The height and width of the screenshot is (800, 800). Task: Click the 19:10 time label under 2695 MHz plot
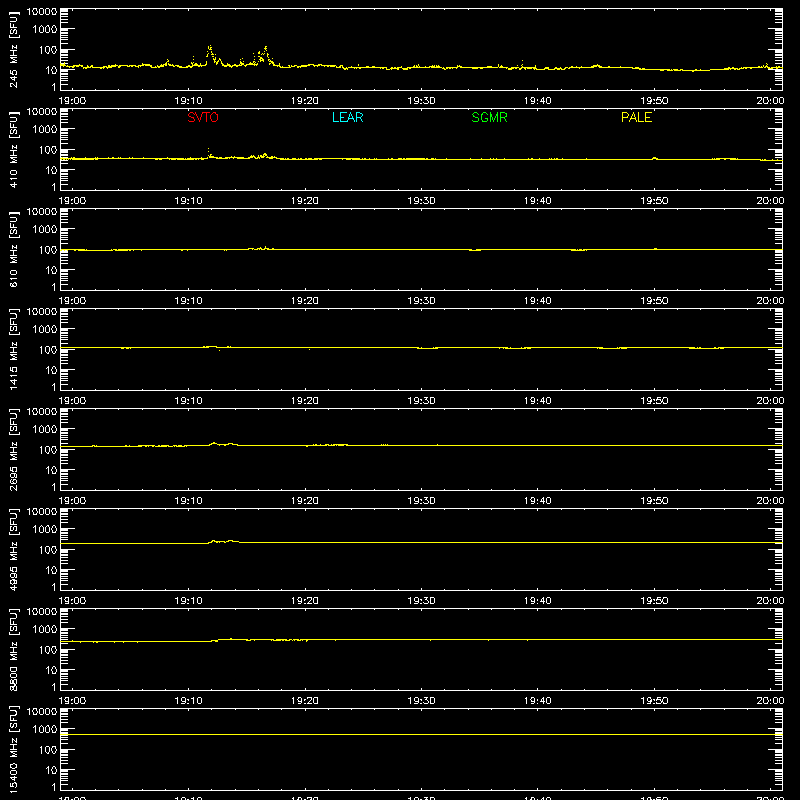188,501
